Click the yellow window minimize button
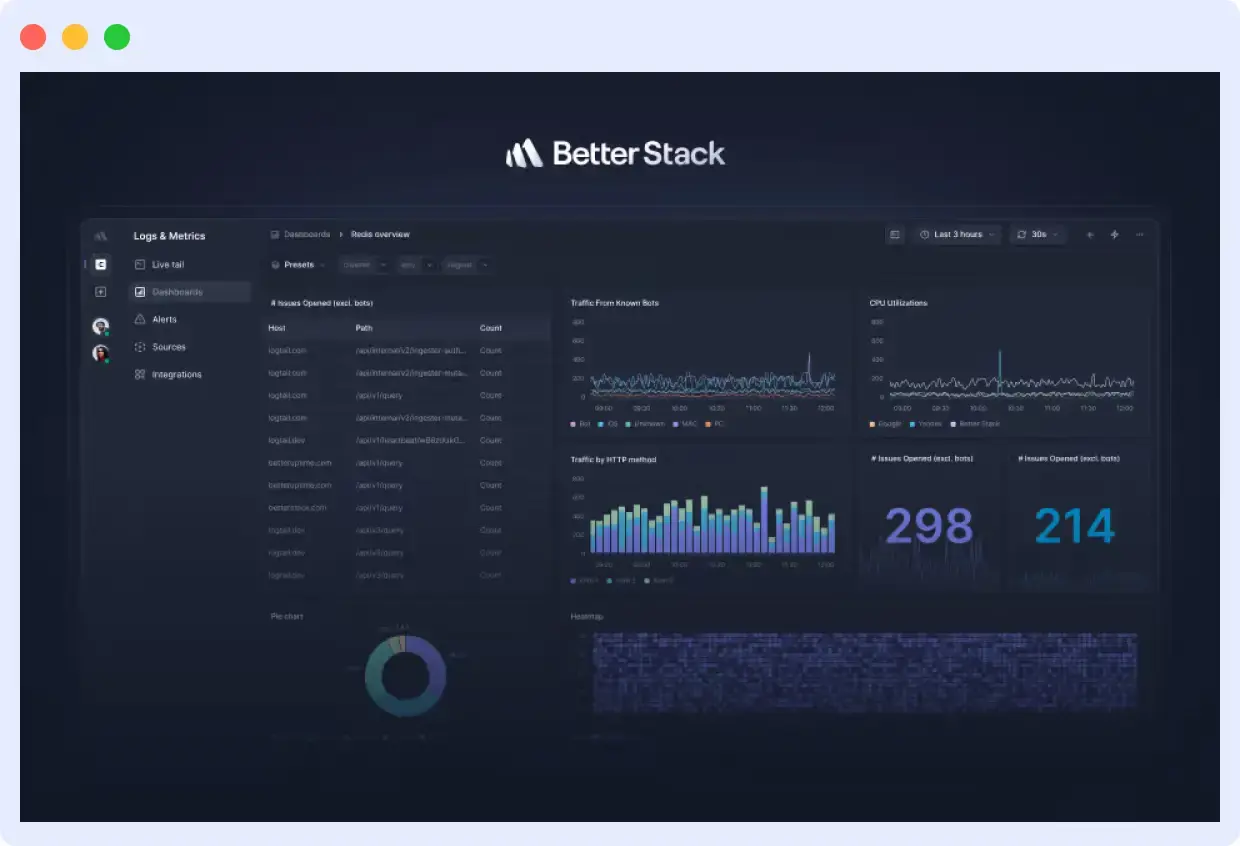This screenshot has width=1240, height=846. [x=75, y=37]
